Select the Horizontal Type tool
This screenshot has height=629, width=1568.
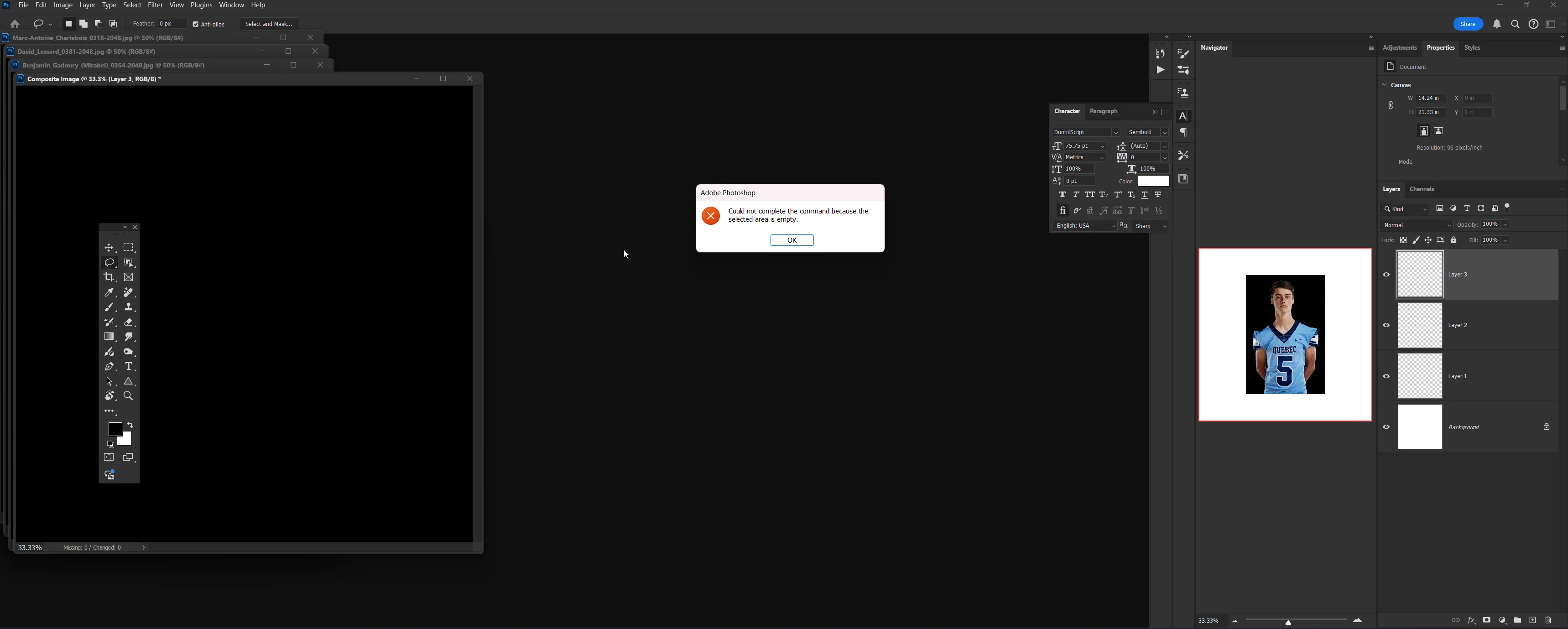coord(129,367)
